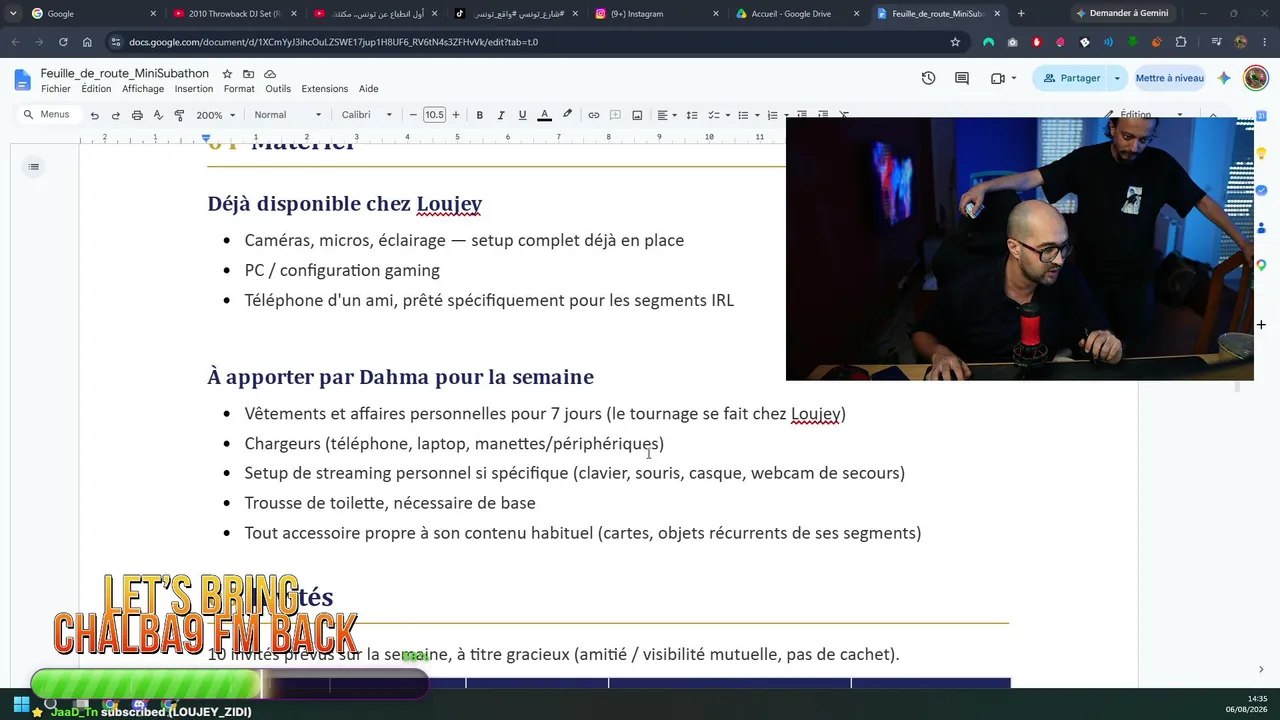Go to the browser home page

click(x=87, y=42)
